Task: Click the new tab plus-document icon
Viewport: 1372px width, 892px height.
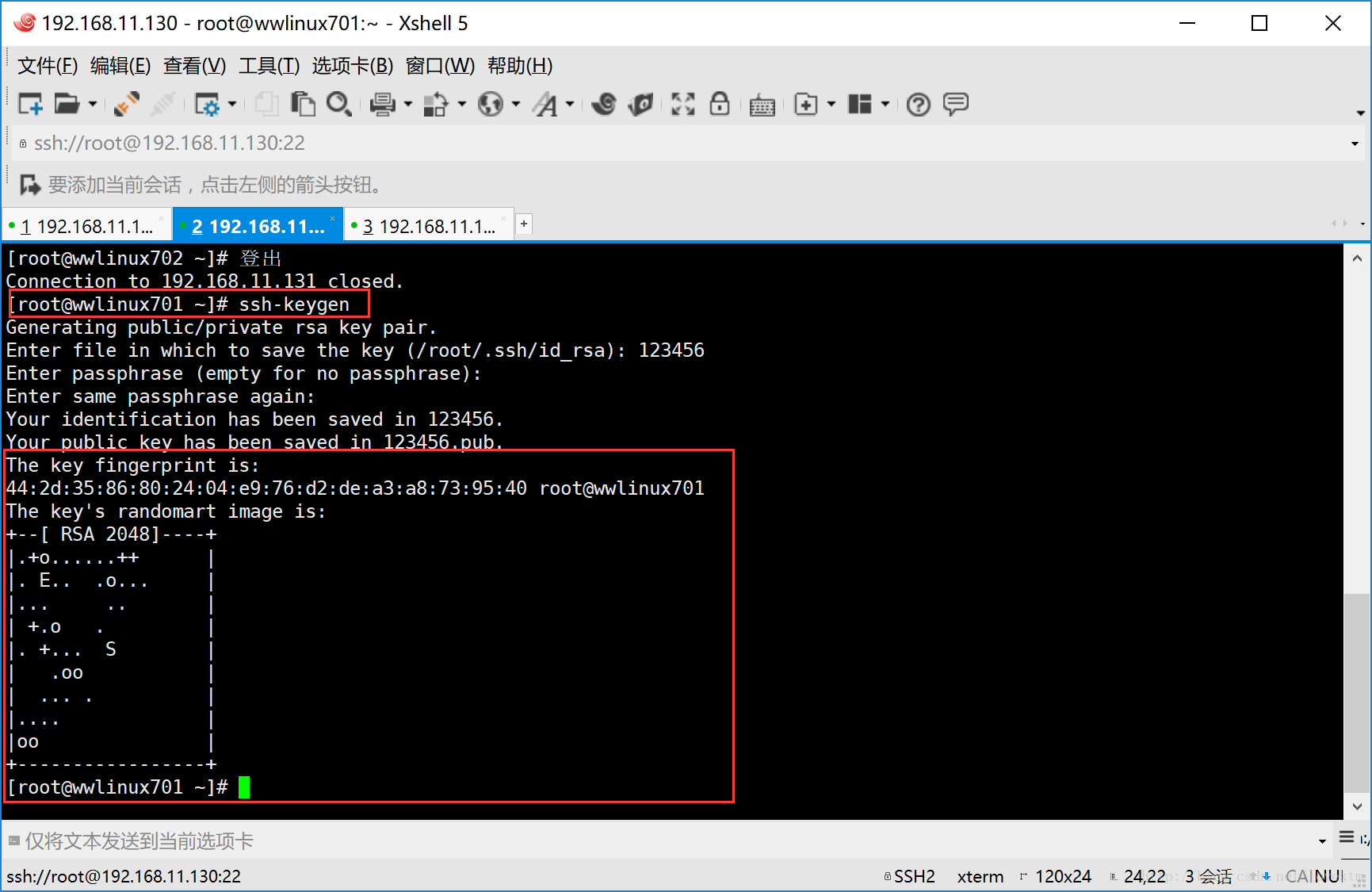Action: tap(806, 104)
